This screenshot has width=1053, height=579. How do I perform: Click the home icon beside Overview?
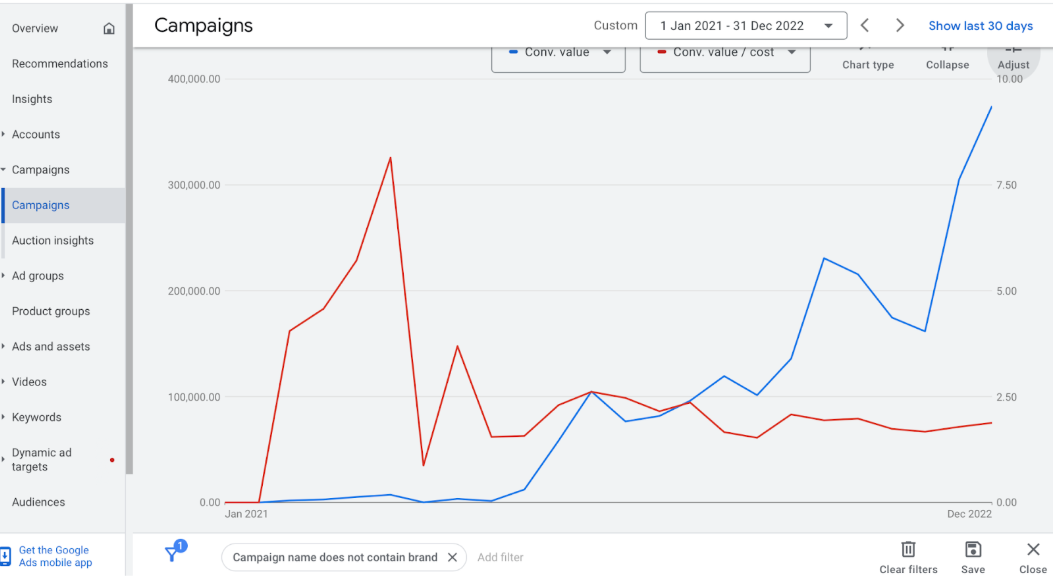click(109, 29)
